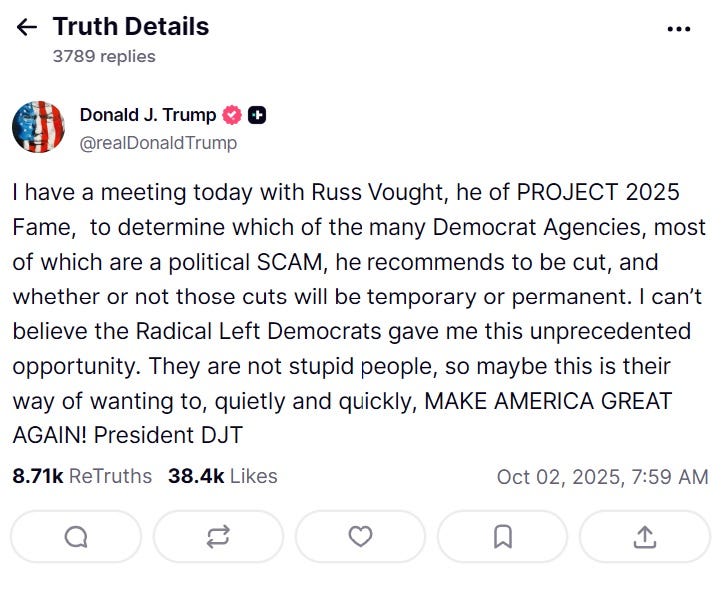Click the 'MAKE AMERICA GREAT' text line
Screen dimensions: 725x599
[548, 401]
